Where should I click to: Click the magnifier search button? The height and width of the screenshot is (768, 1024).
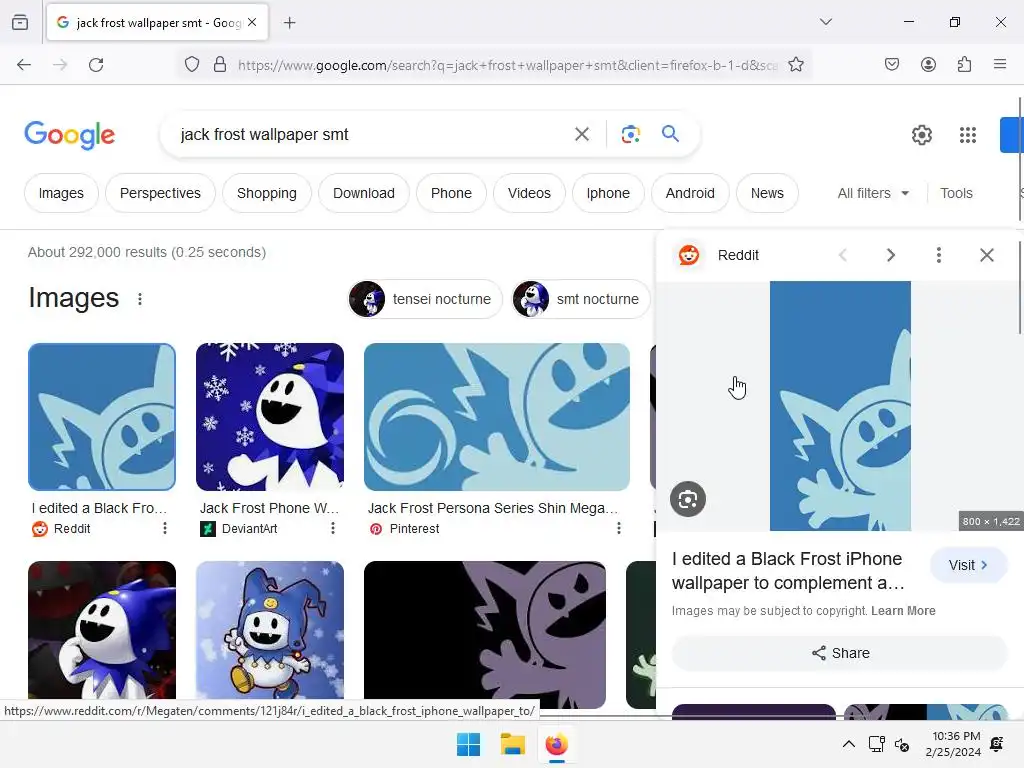click(671, 134)
